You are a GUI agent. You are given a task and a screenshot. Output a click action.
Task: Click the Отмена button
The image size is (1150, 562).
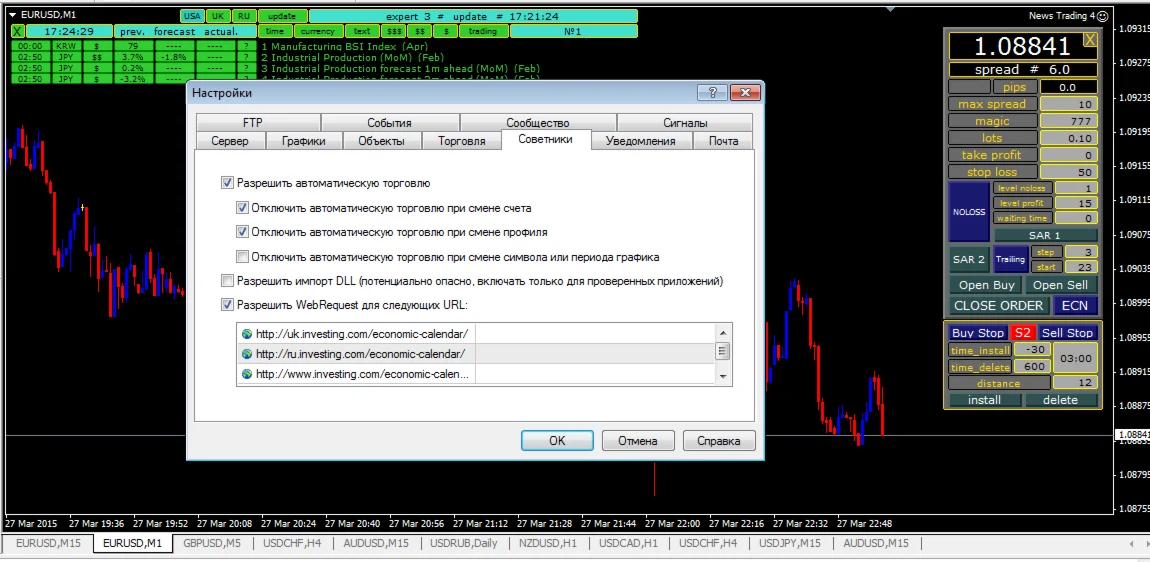click(637, 441)
